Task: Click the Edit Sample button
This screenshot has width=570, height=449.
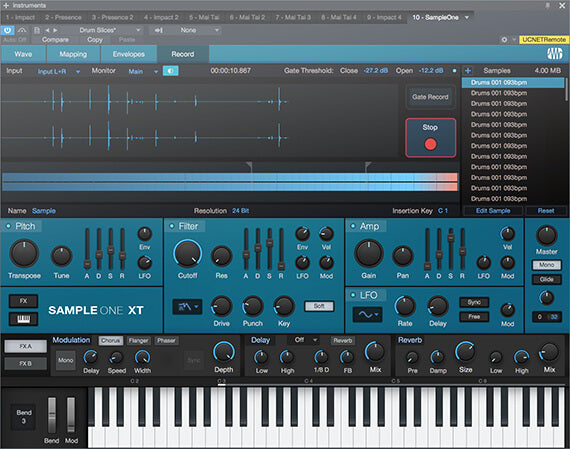Action: click(493, 211)
